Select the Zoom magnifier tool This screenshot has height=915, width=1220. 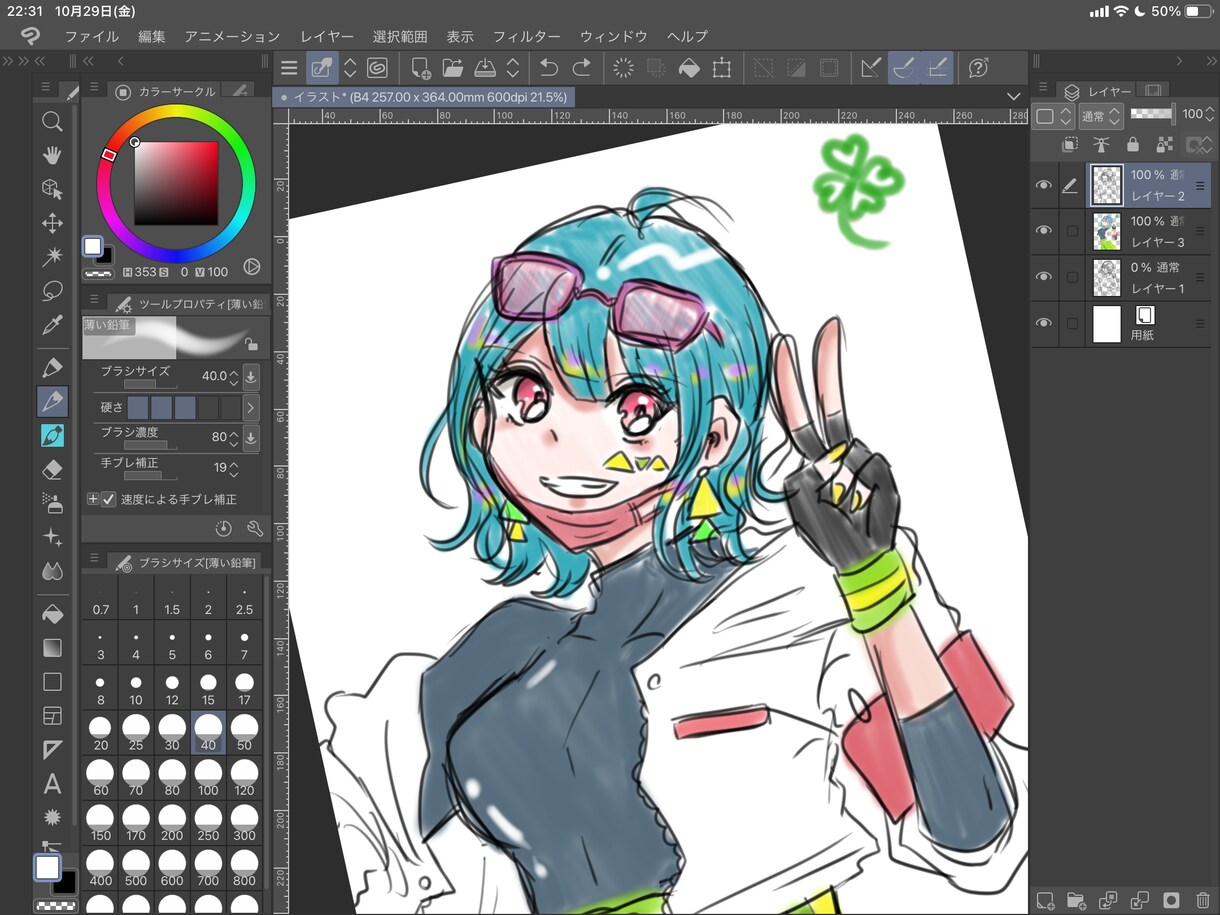pos(52,122)
